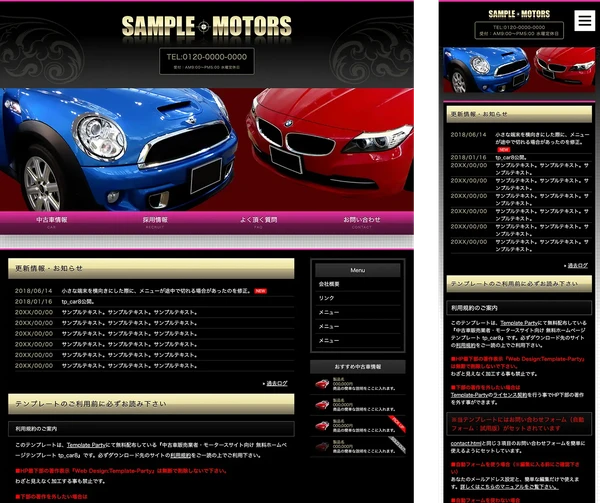The width and height of the screenshot is (600, 503).
Task: Click the first car item under おすすめ中古車情報
Action: click(x=358, y=384)
